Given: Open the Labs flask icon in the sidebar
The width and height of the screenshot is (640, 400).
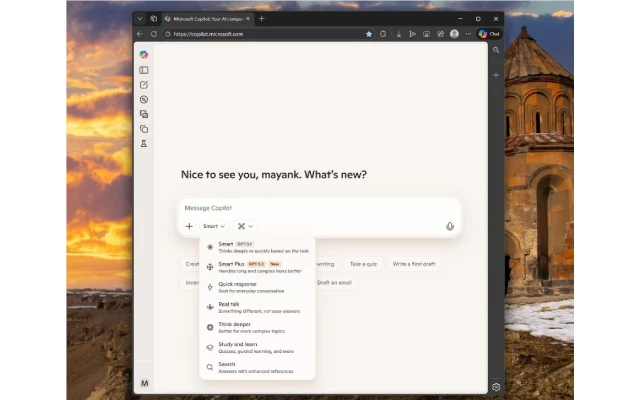Looking at the screenshot, I should 144,144.
